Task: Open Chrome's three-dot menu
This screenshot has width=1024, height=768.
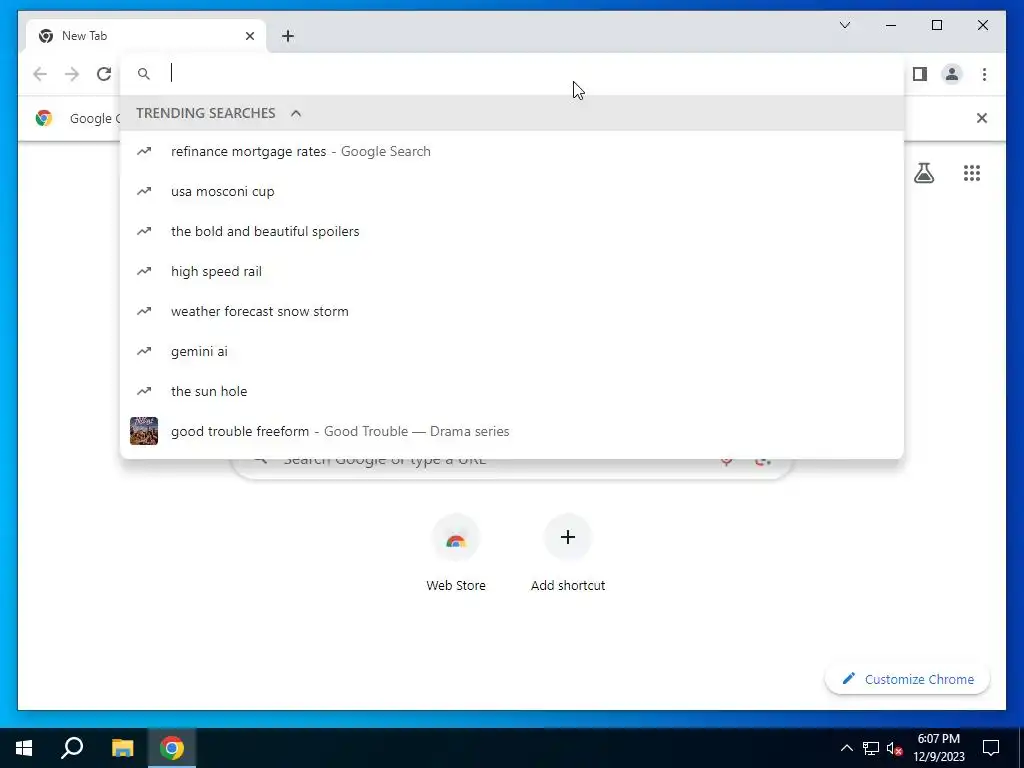Action: [x=984, y=74]
